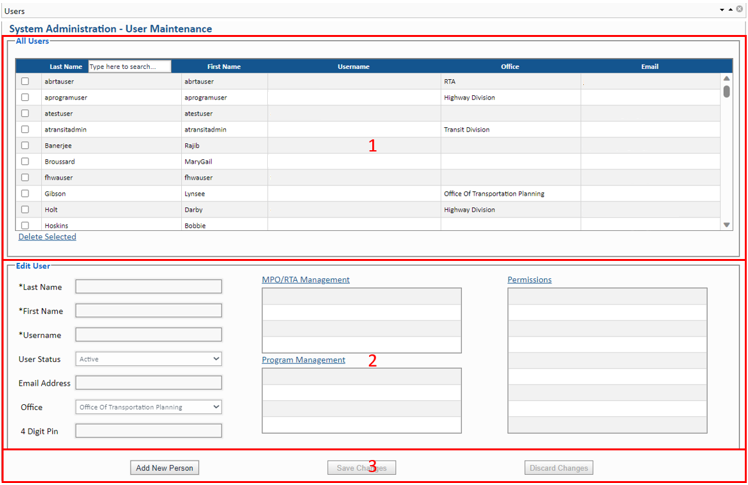The width and height of the screenshot is (748, 485).
Task: Select the Banerjee row checkbox
Action: click(25, 146)
